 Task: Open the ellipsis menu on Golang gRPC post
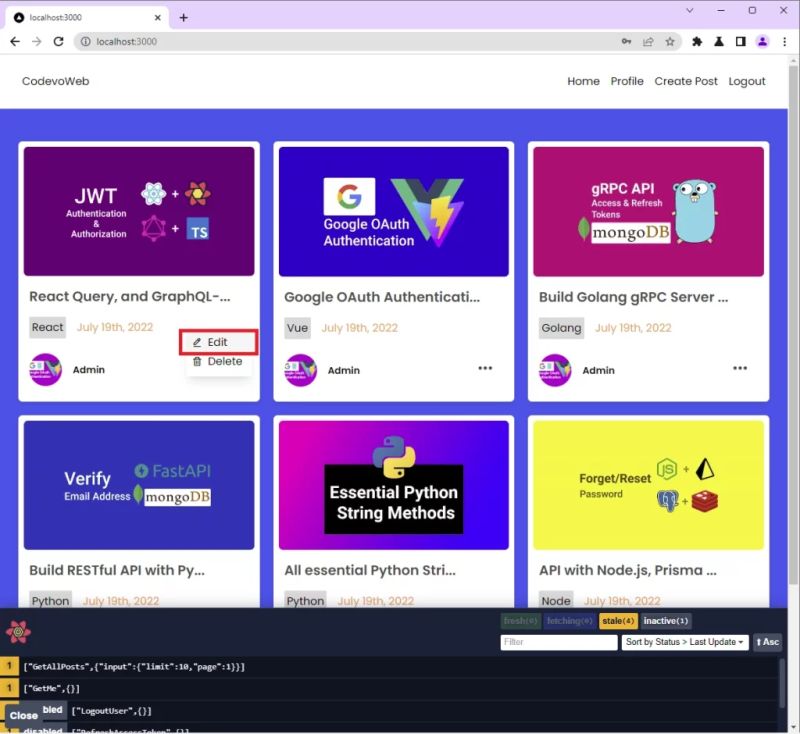pos(740,369)
